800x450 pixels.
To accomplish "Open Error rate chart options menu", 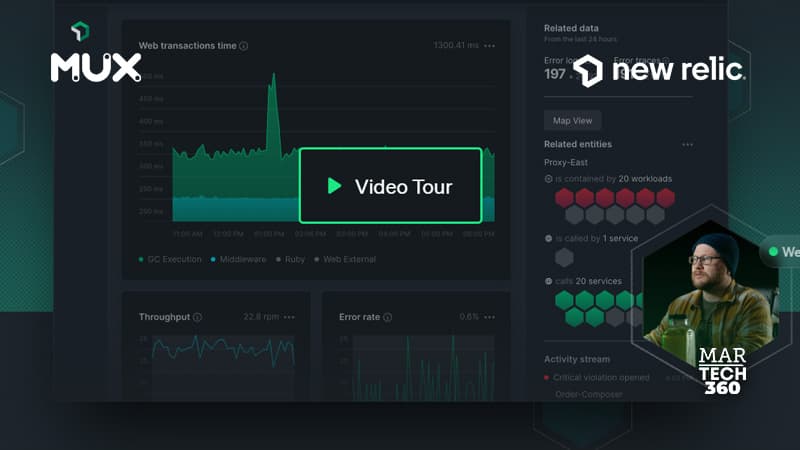I will pos(489,317).
